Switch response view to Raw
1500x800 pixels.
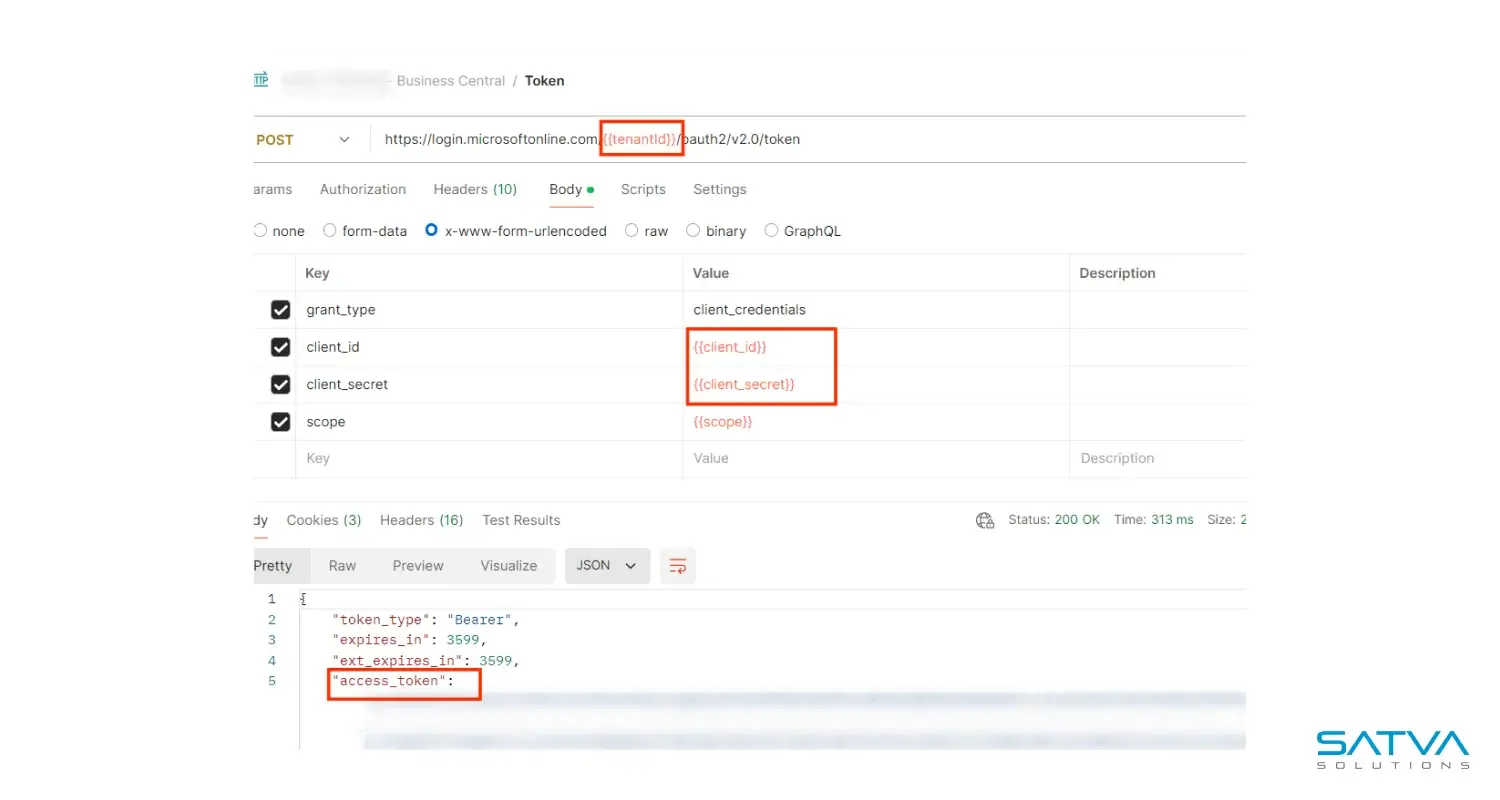(342, 566)
